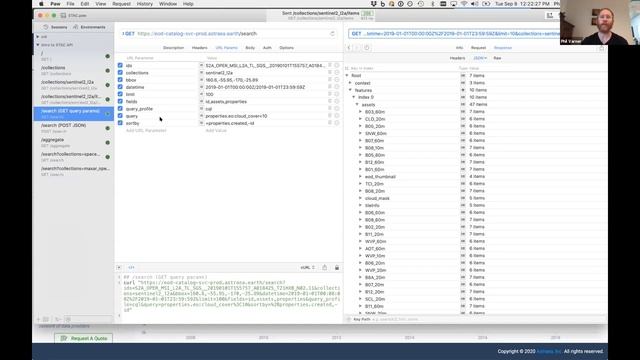Screen dimensions: 640x360
Task: Click the reorder handle on datetime row
Action: (x=330, y=87)
